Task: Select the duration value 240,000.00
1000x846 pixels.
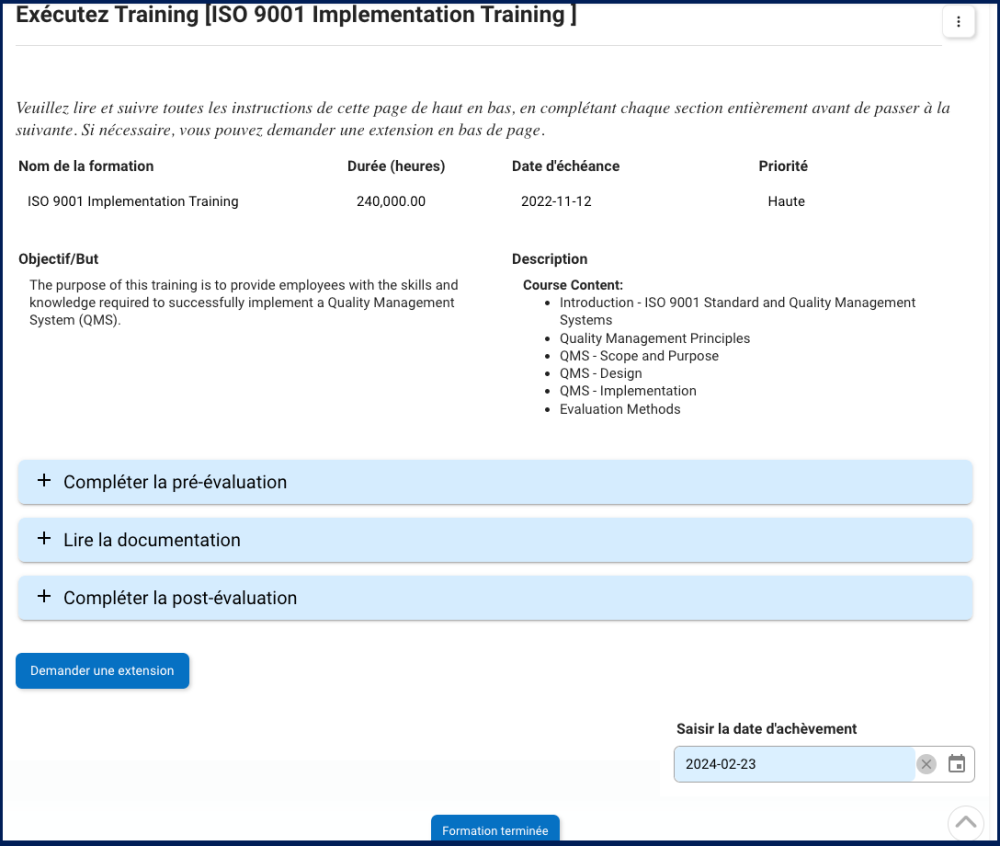Action: tap(390, 201)
